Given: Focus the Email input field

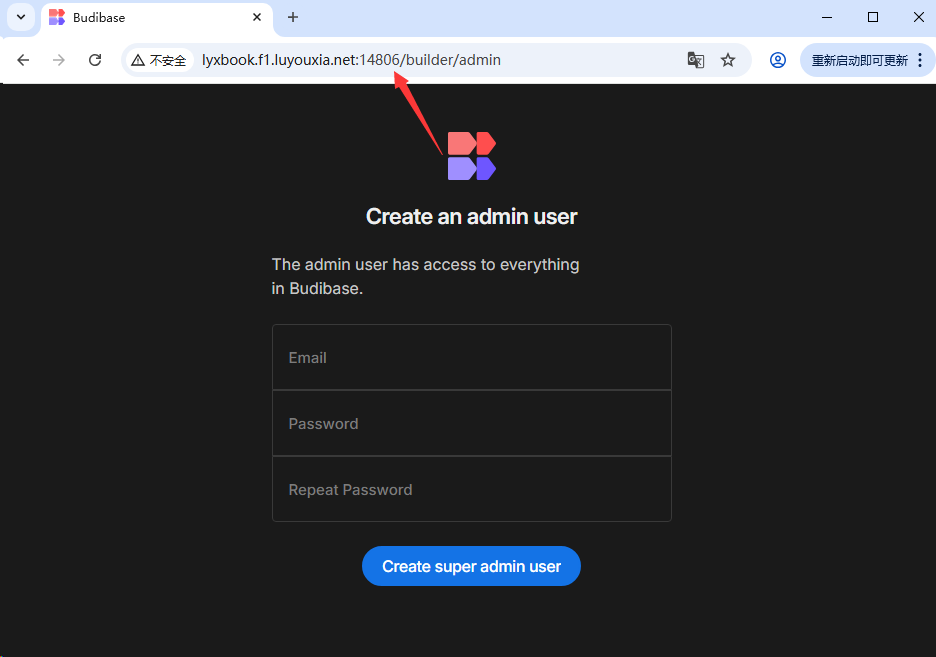Looking at the screenshot, I should (x=471, y=358).
